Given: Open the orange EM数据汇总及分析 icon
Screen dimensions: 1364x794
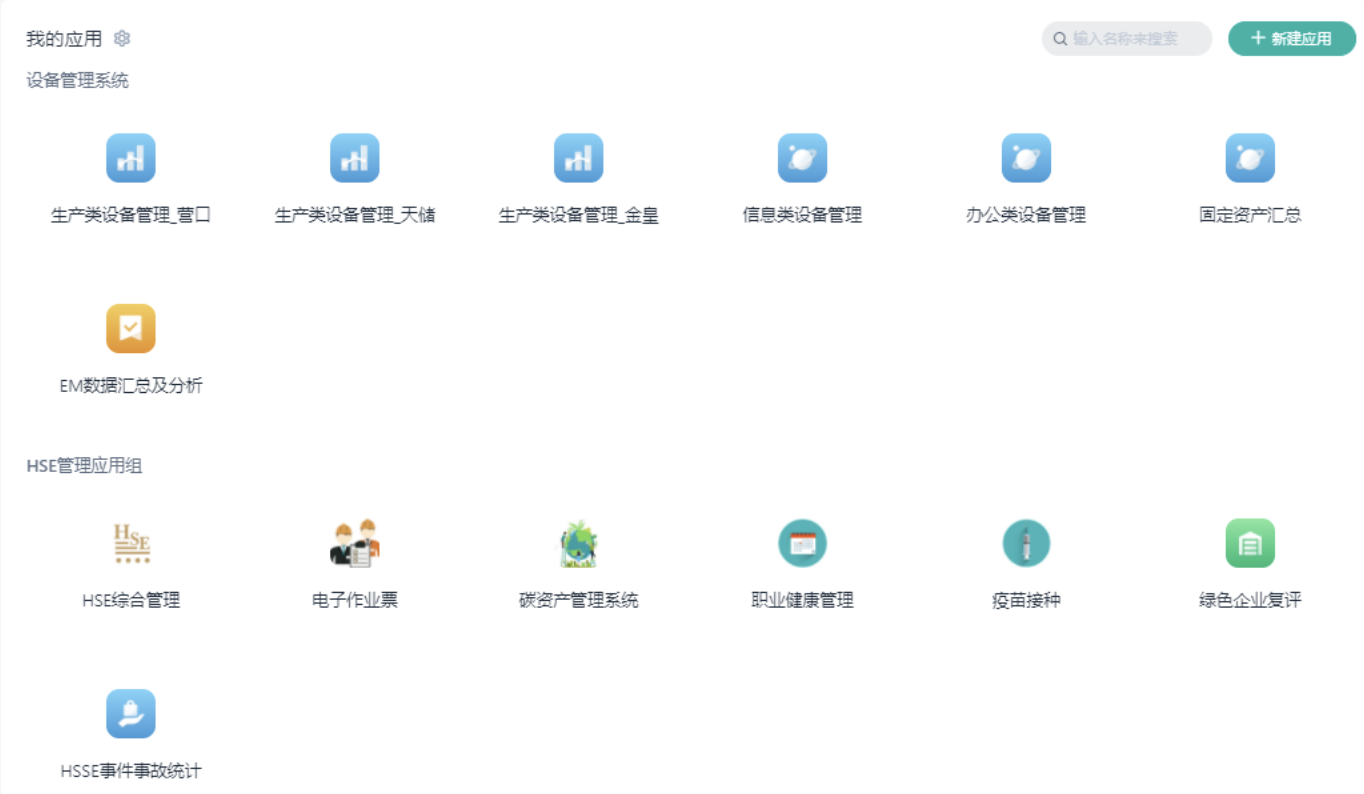Looking at the screenshot, I should tap(131, 329).
